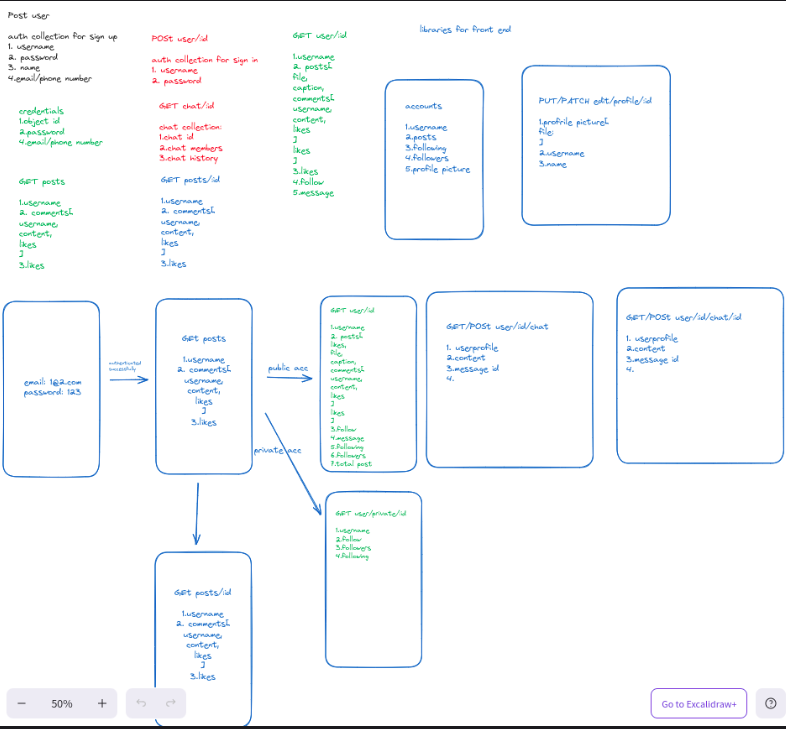Click the Go to Excalidraw+ link

698,704
